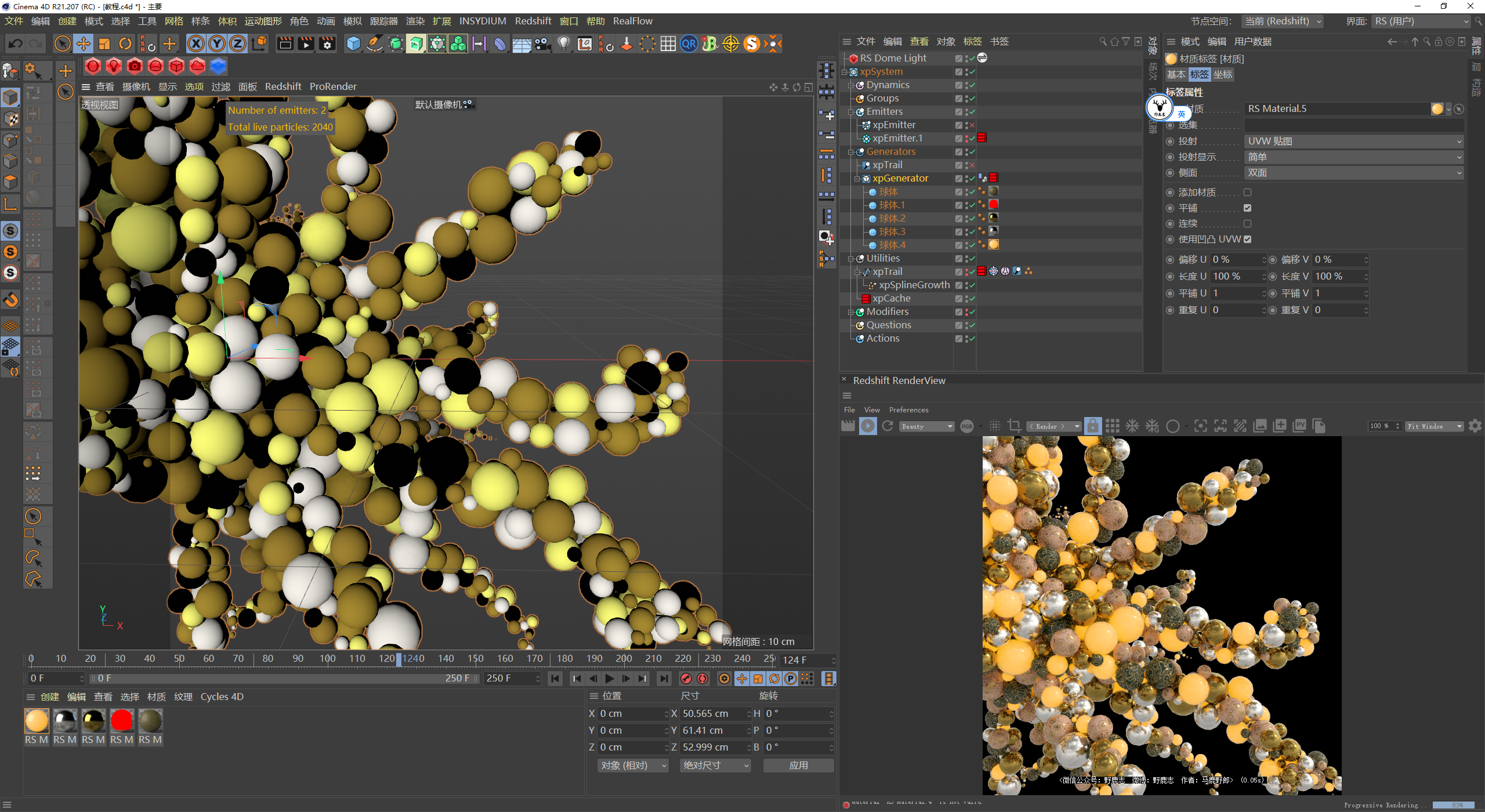Open the Pen spline tool

(x=374, y=43)
